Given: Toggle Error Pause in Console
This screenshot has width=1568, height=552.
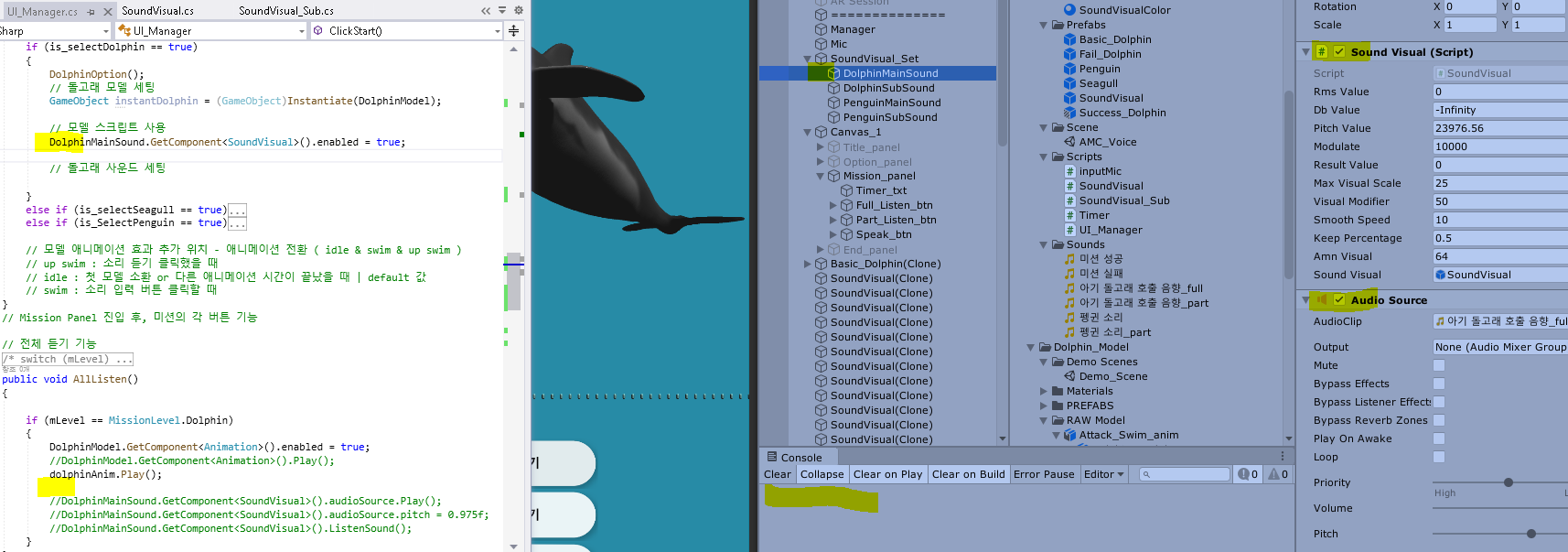Looking at the screenshot, I should (1044, 474).
